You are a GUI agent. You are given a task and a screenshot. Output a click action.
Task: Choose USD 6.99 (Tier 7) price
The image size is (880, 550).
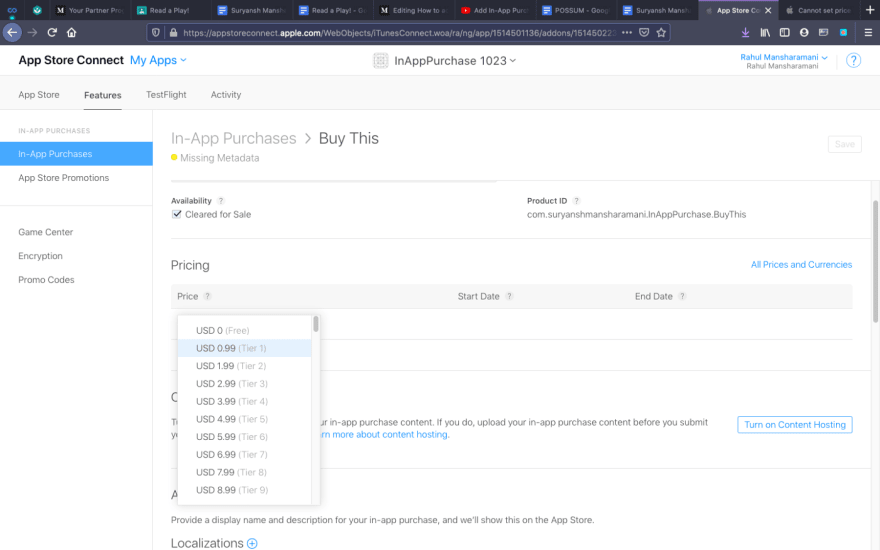point(244,455)
